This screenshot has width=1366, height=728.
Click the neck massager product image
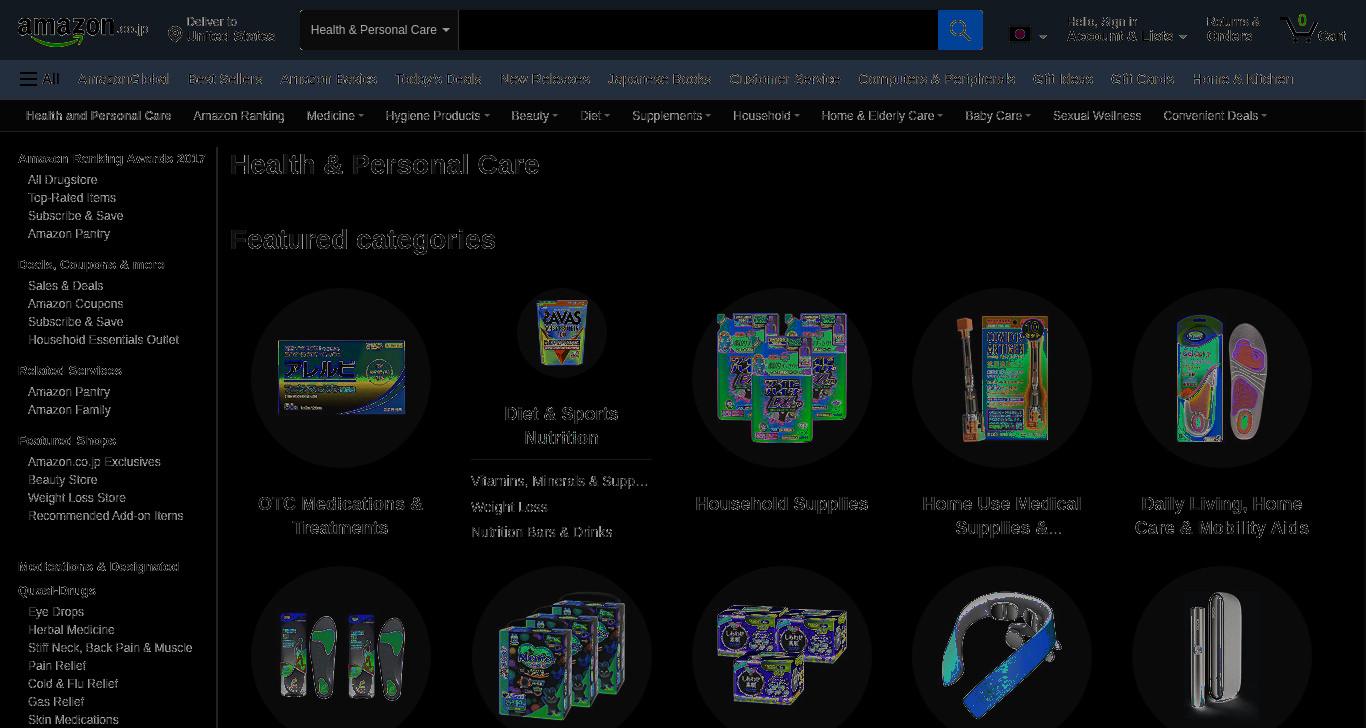click(1001, 656)
